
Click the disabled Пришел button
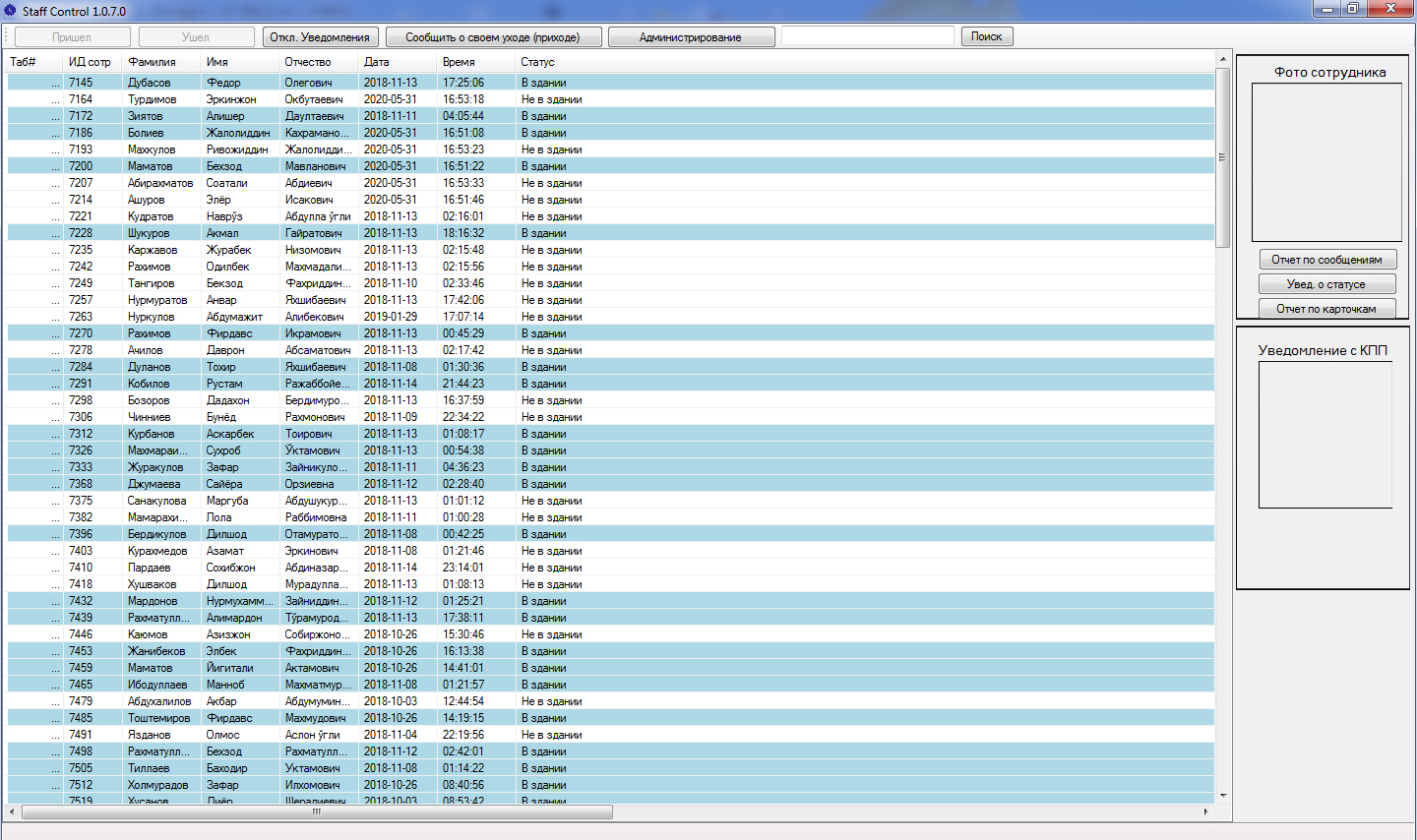click(72, 37)
